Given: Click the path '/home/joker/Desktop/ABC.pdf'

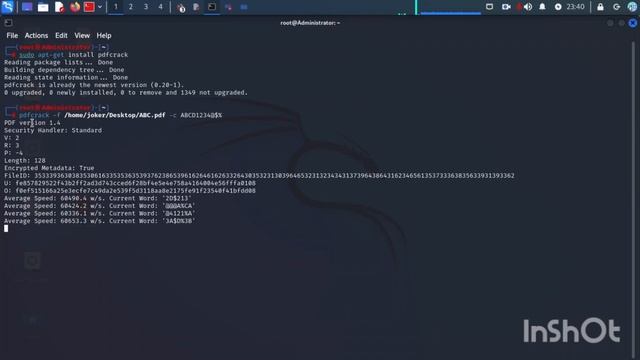Looking at the screenshot, I should [x=115, y=115].
